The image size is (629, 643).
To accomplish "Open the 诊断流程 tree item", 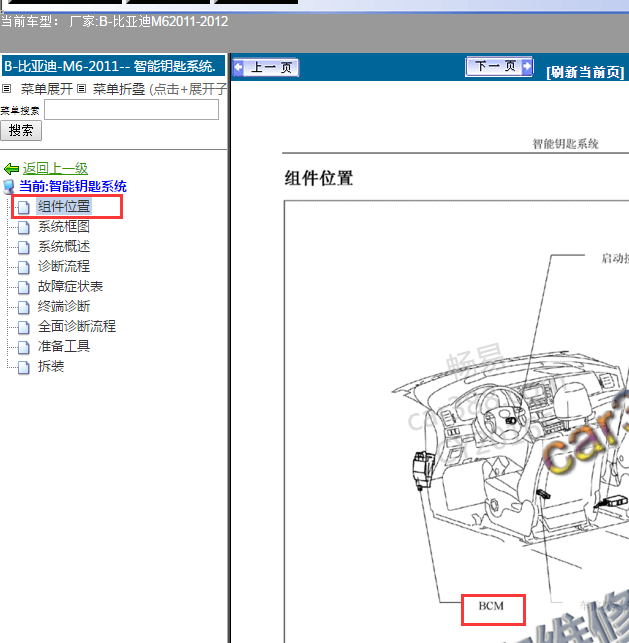I will 64,266.
